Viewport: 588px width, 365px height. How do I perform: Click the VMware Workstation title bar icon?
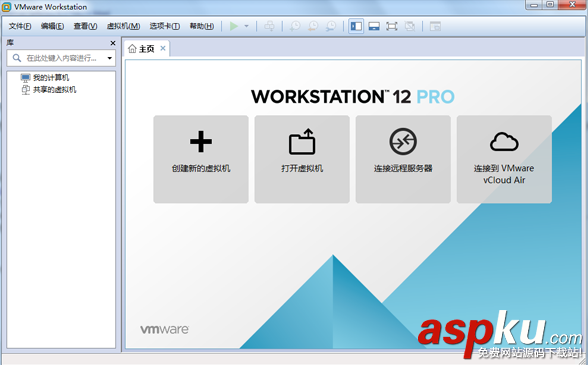coord(6,7)
